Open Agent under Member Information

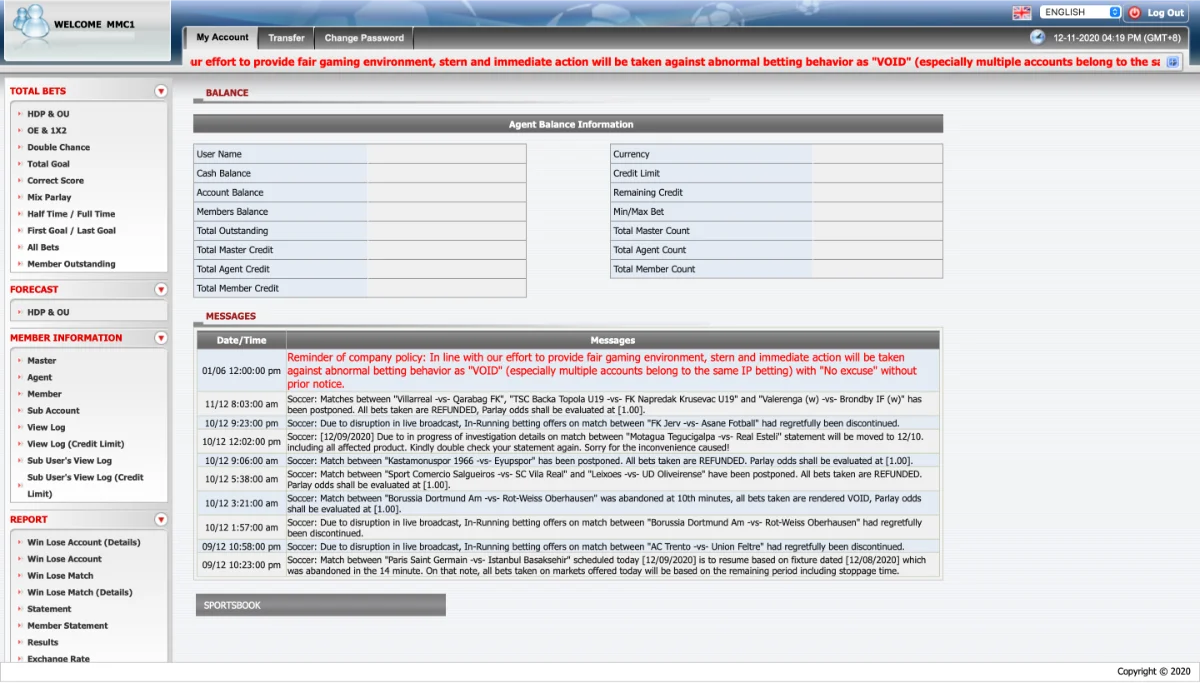click(x=39, y=378)
